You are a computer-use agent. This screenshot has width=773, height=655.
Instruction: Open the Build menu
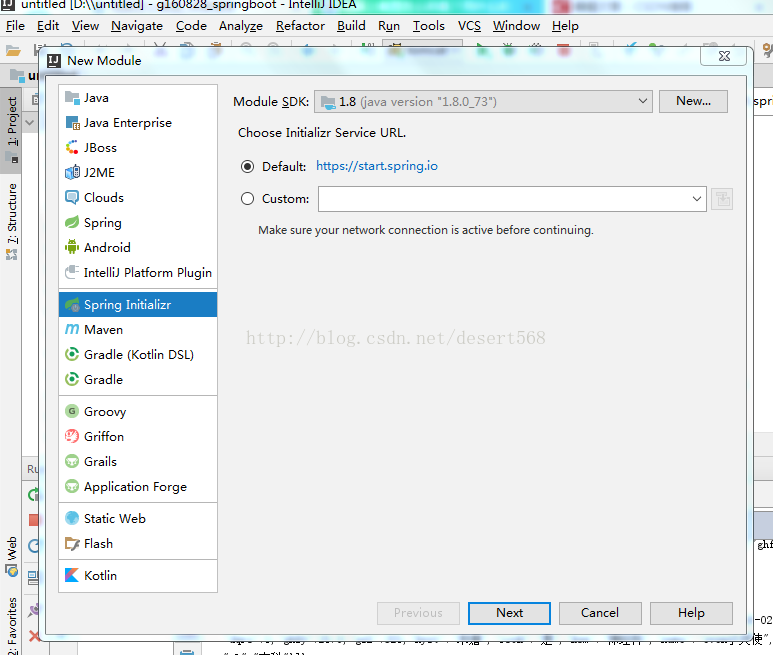[x=351, y=26]
